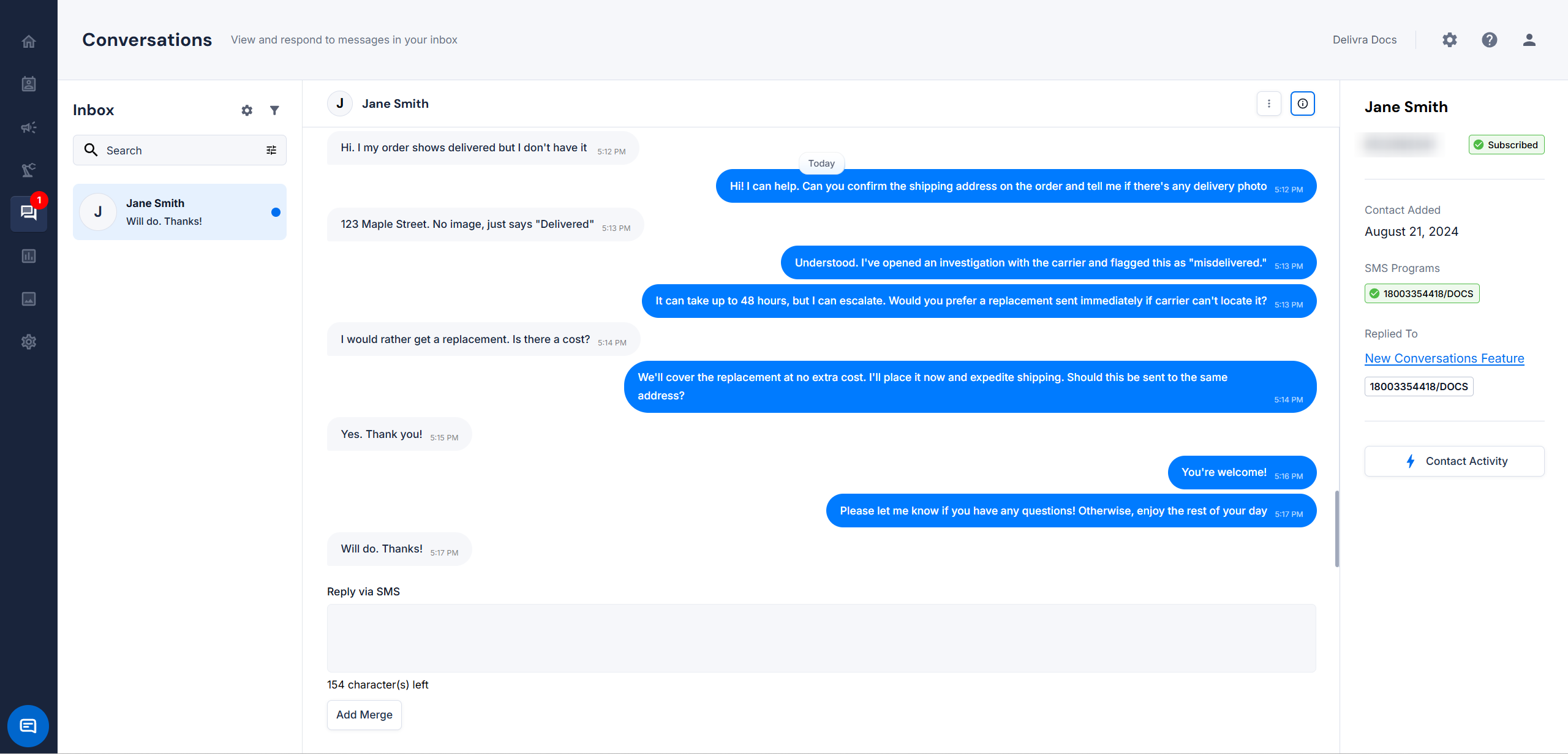Open the Home icon in sidebar
This screenshot has height=754, width=1568.
point(29,42)
